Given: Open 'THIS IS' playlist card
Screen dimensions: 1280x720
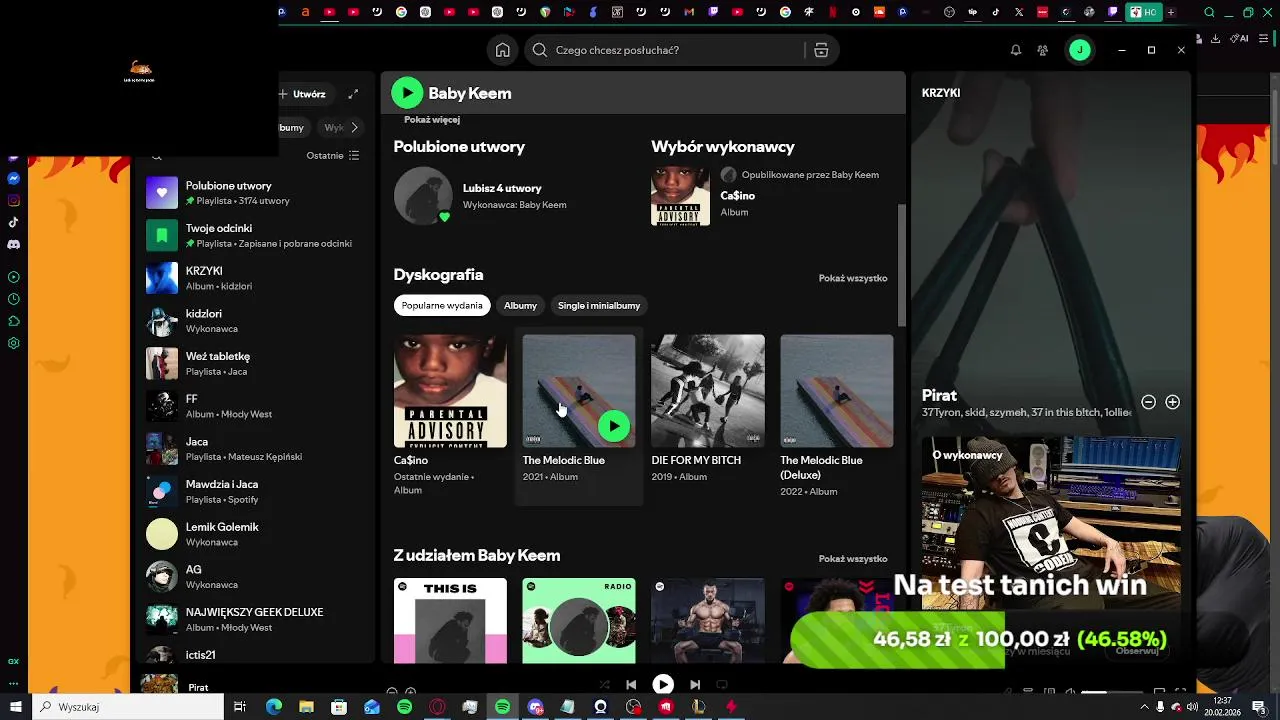Looking at the screenshot, I should point(450,620).
